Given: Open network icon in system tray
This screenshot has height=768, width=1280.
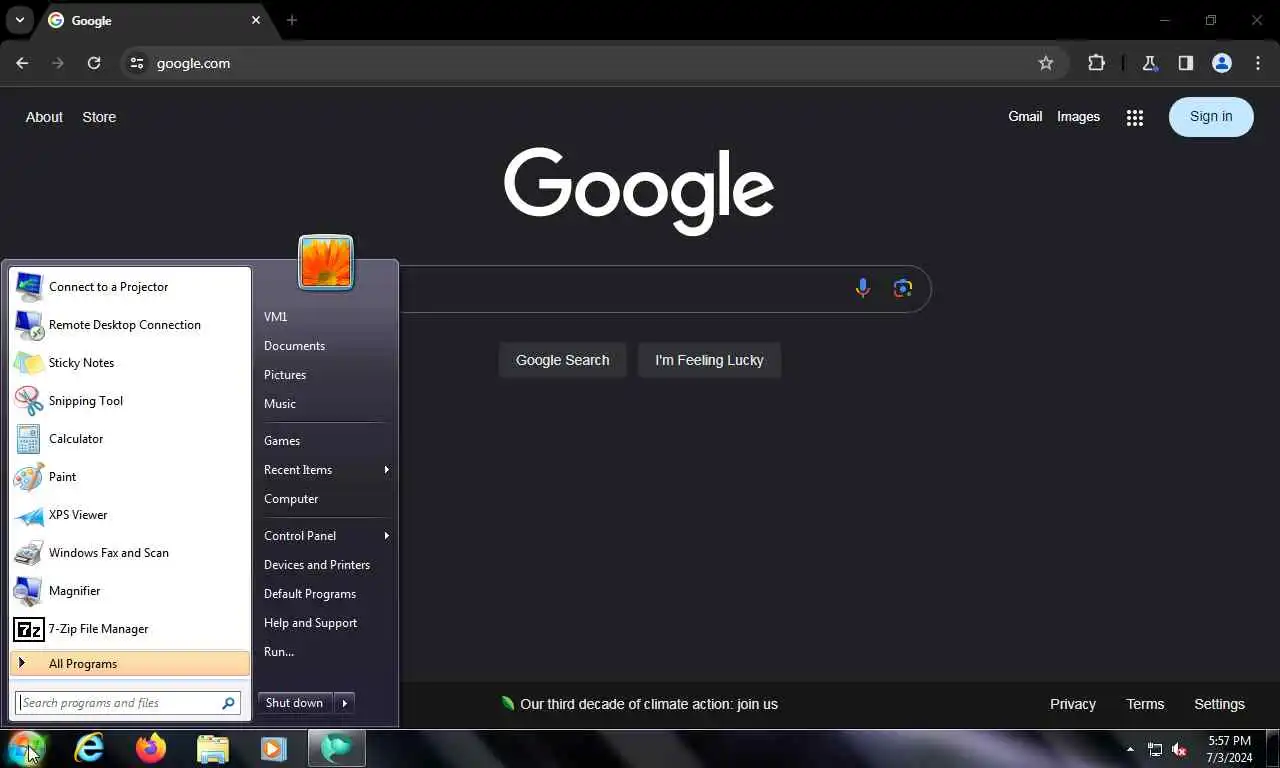Looking at the screenshot, I should point(1155,749).
